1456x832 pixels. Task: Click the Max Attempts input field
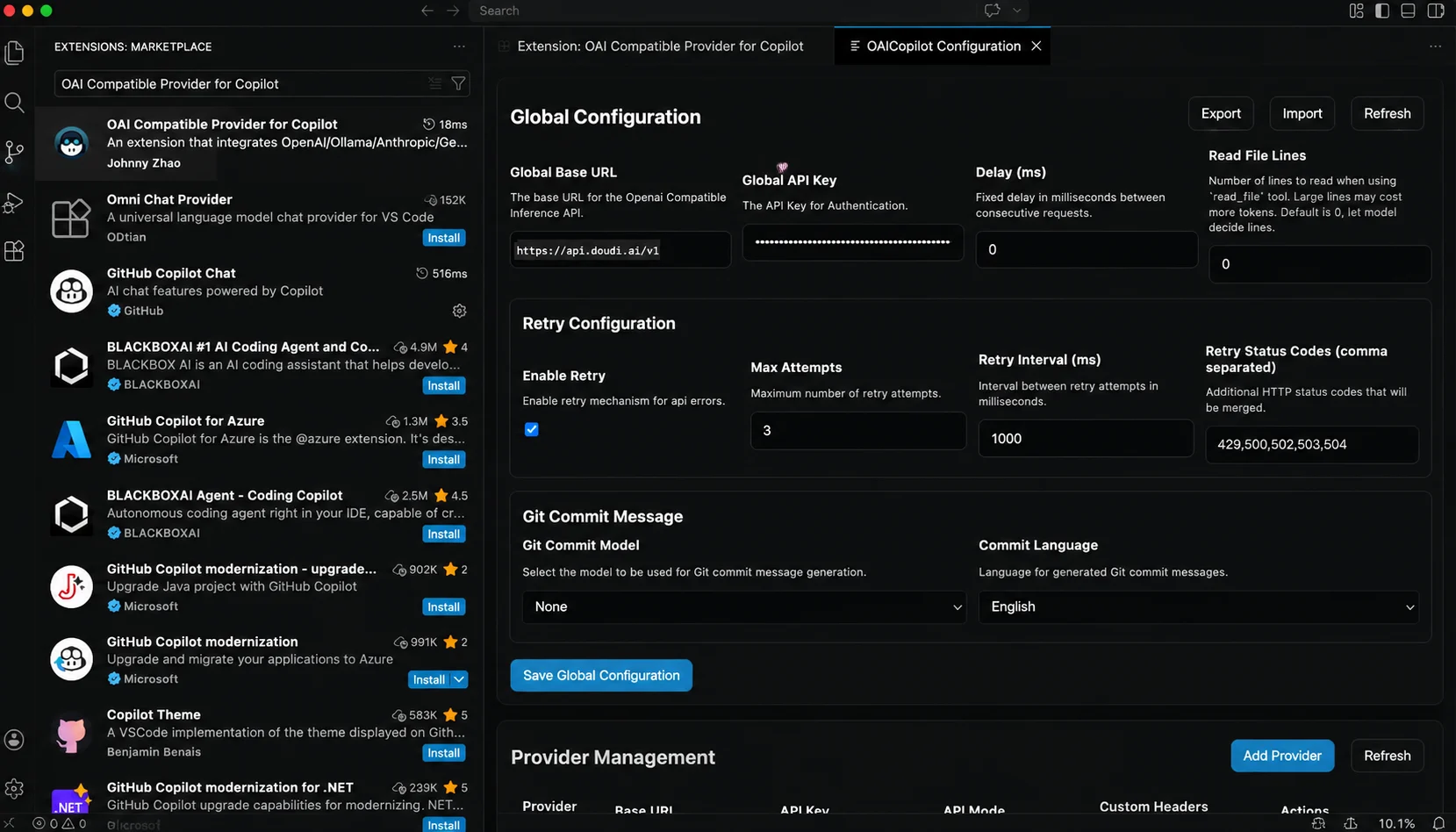click(x=858, y=431)
